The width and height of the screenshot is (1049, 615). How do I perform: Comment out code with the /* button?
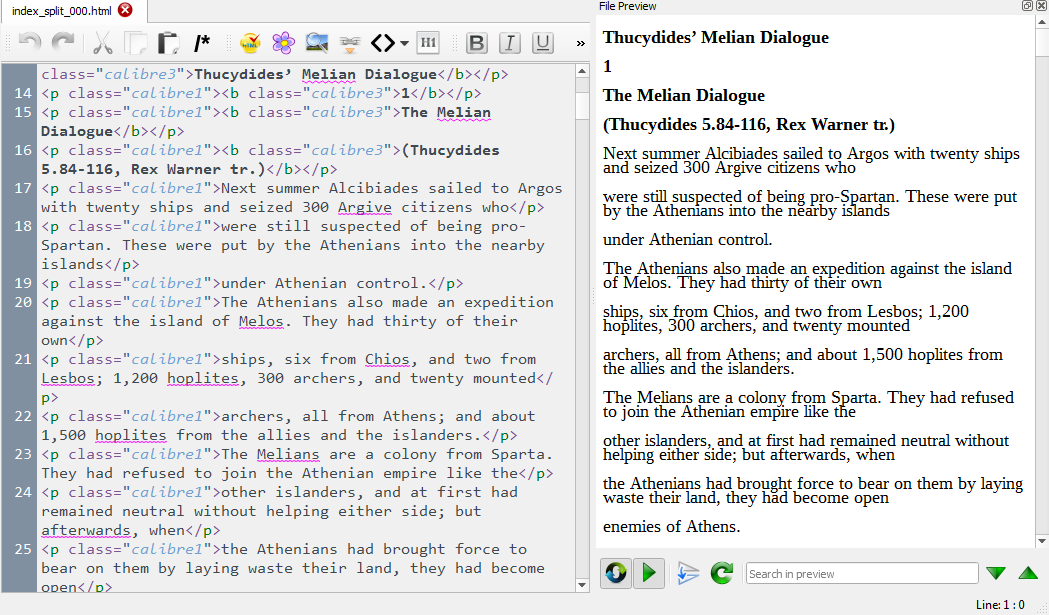pos(201,43)
